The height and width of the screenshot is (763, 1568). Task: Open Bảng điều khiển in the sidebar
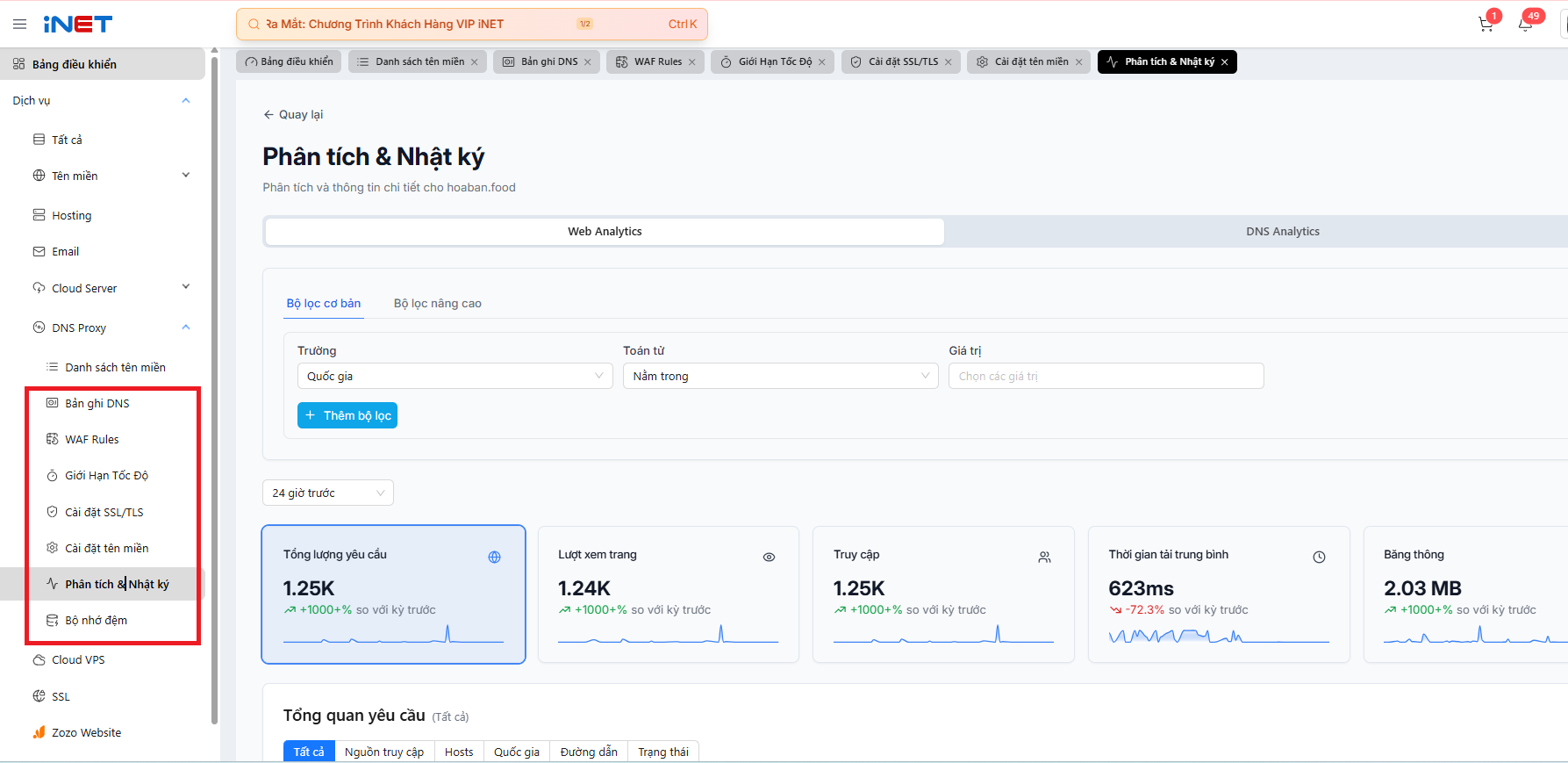tap(103, 64)
